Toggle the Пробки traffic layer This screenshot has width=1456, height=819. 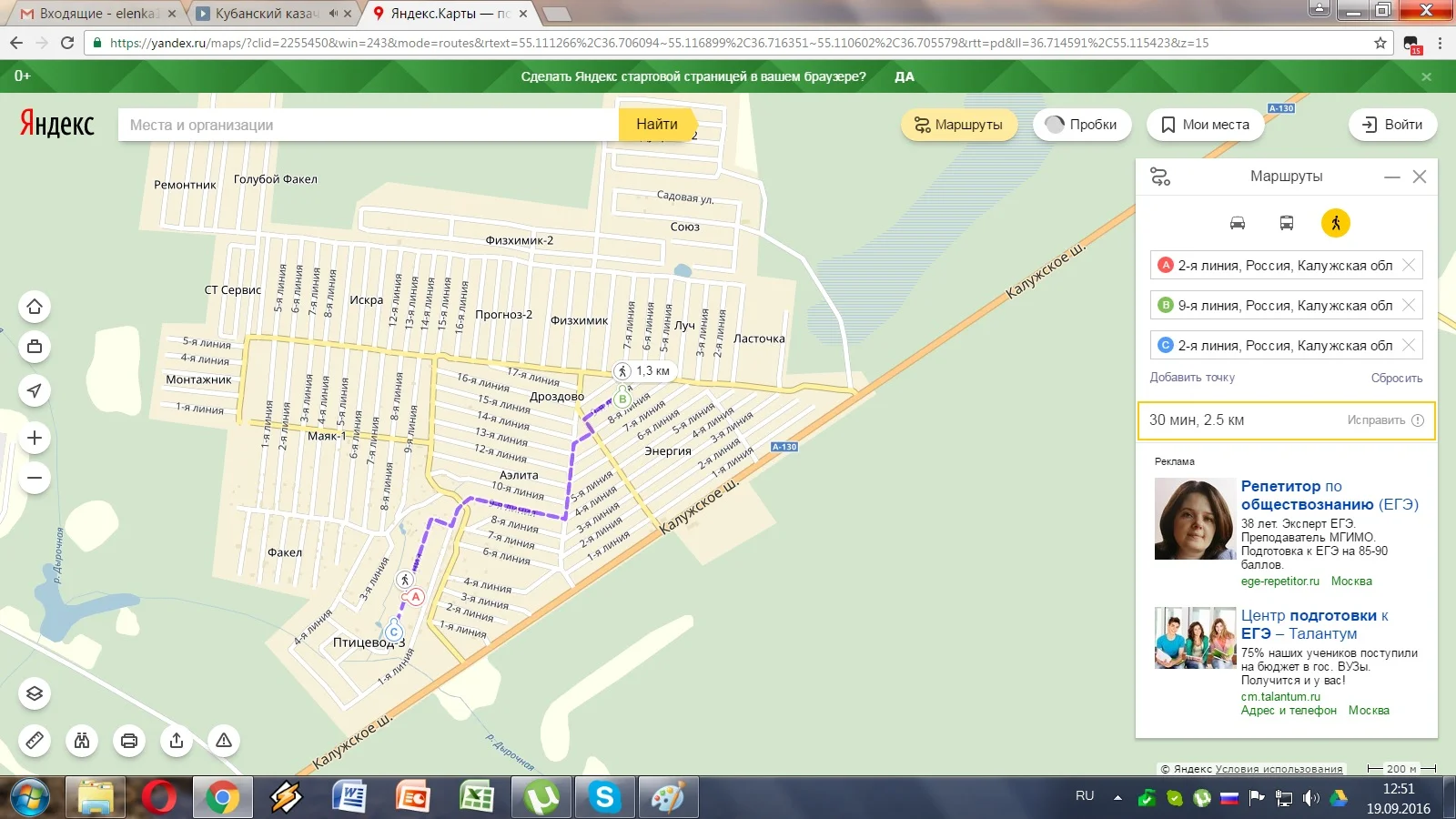[x=1082, y=125]
